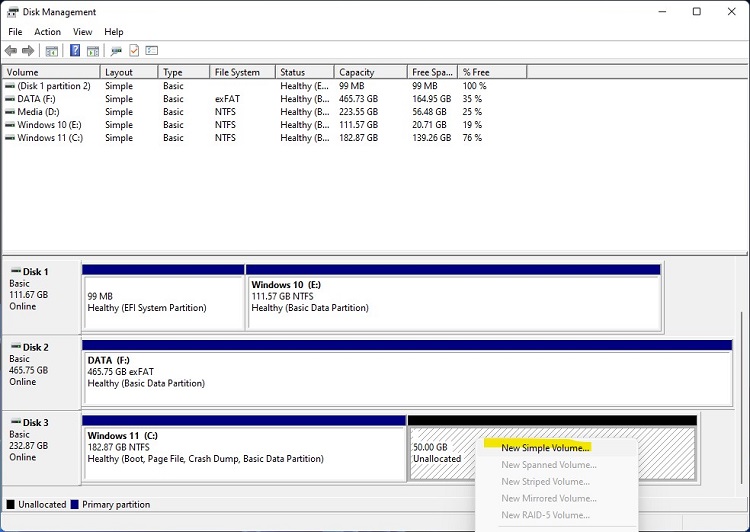This screenshot has height=532, width=750.
Task: Click the Forward arrow in the toolbar
Action: (28, 50)
